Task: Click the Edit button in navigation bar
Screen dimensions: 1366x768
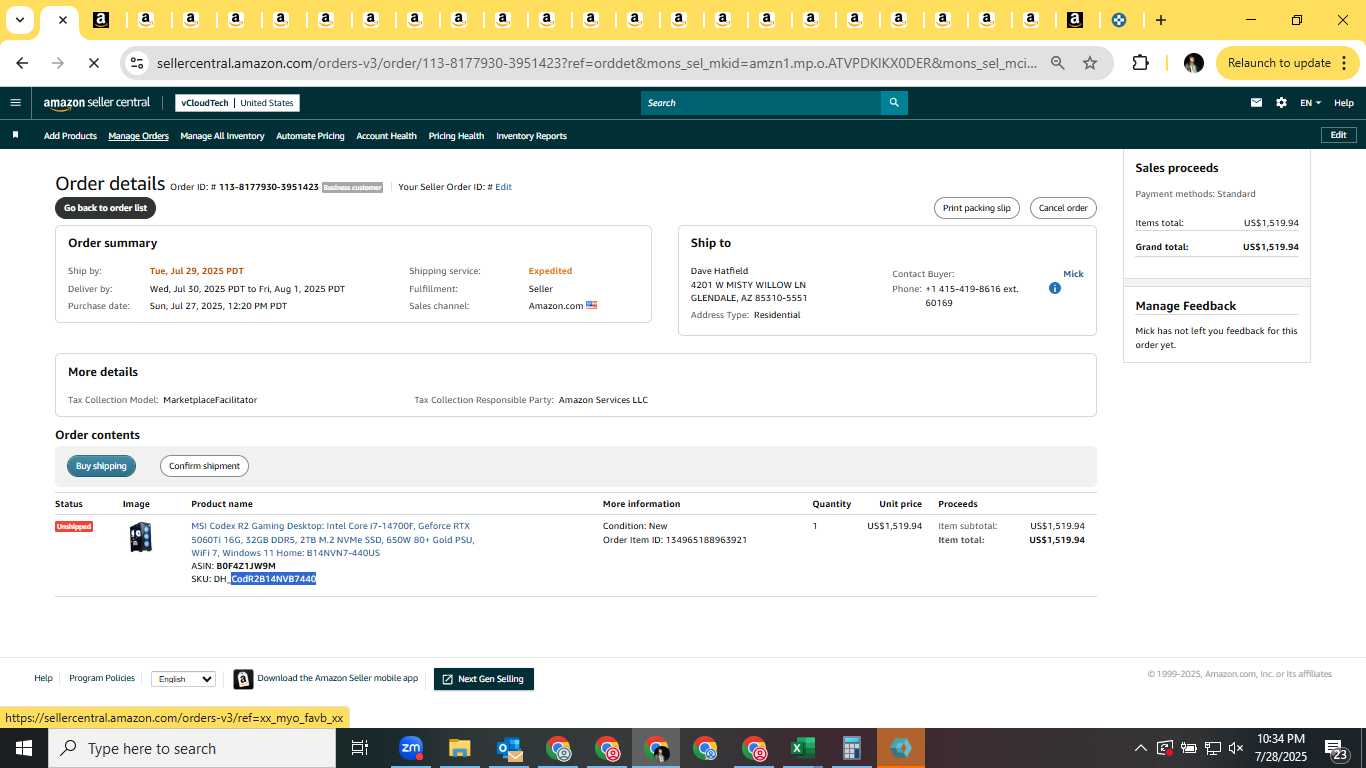Action: 1338,135
